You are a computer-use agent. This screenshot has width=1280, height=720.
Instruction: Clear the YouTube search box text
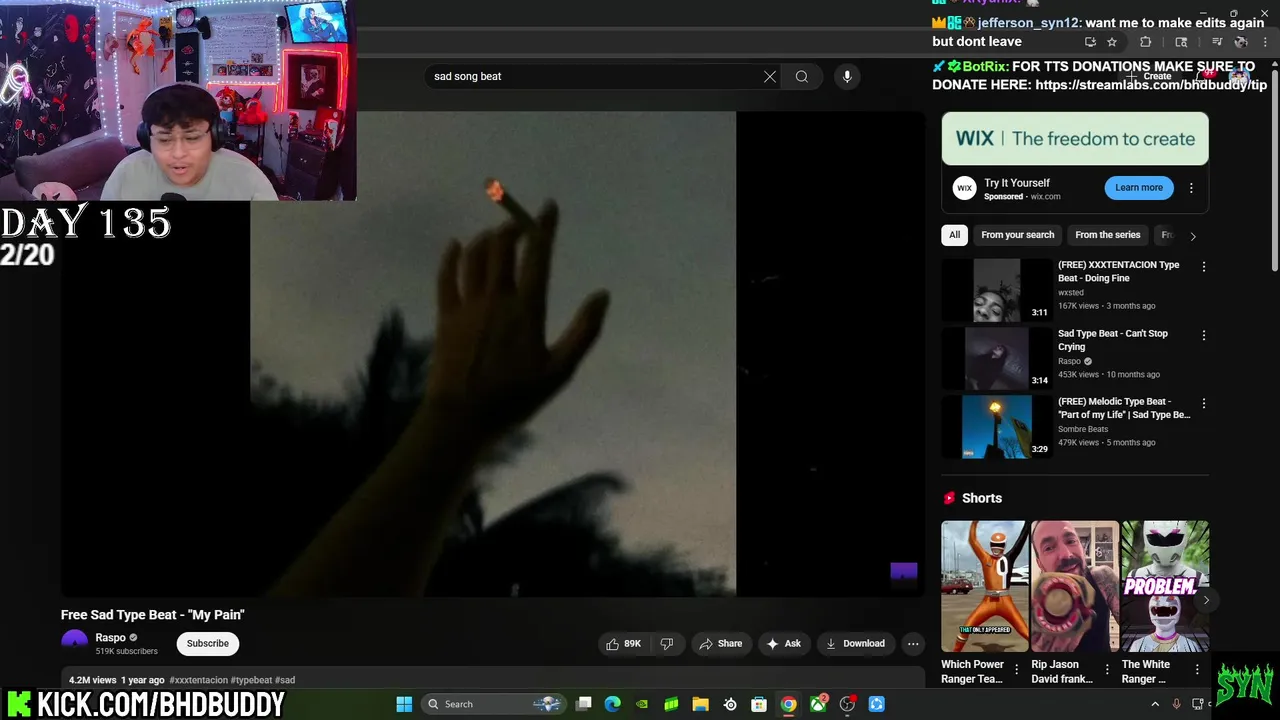pos(770,76)
